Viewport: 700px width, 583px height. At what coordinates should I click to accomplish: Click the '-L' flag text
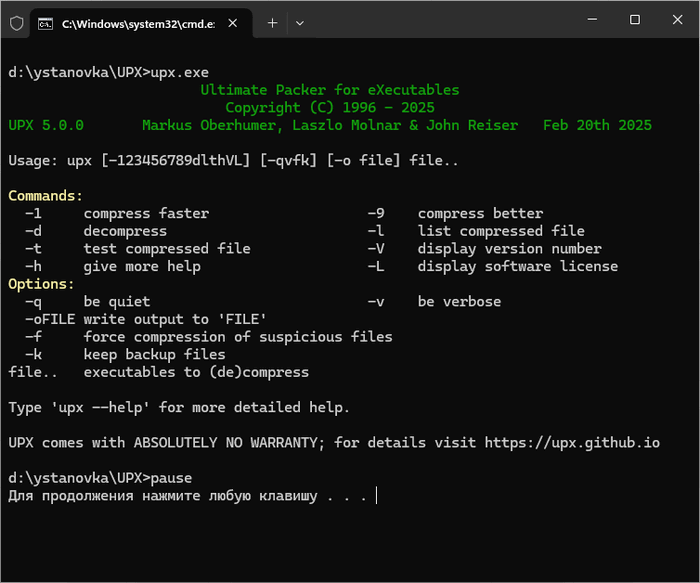tap(376, 267)
